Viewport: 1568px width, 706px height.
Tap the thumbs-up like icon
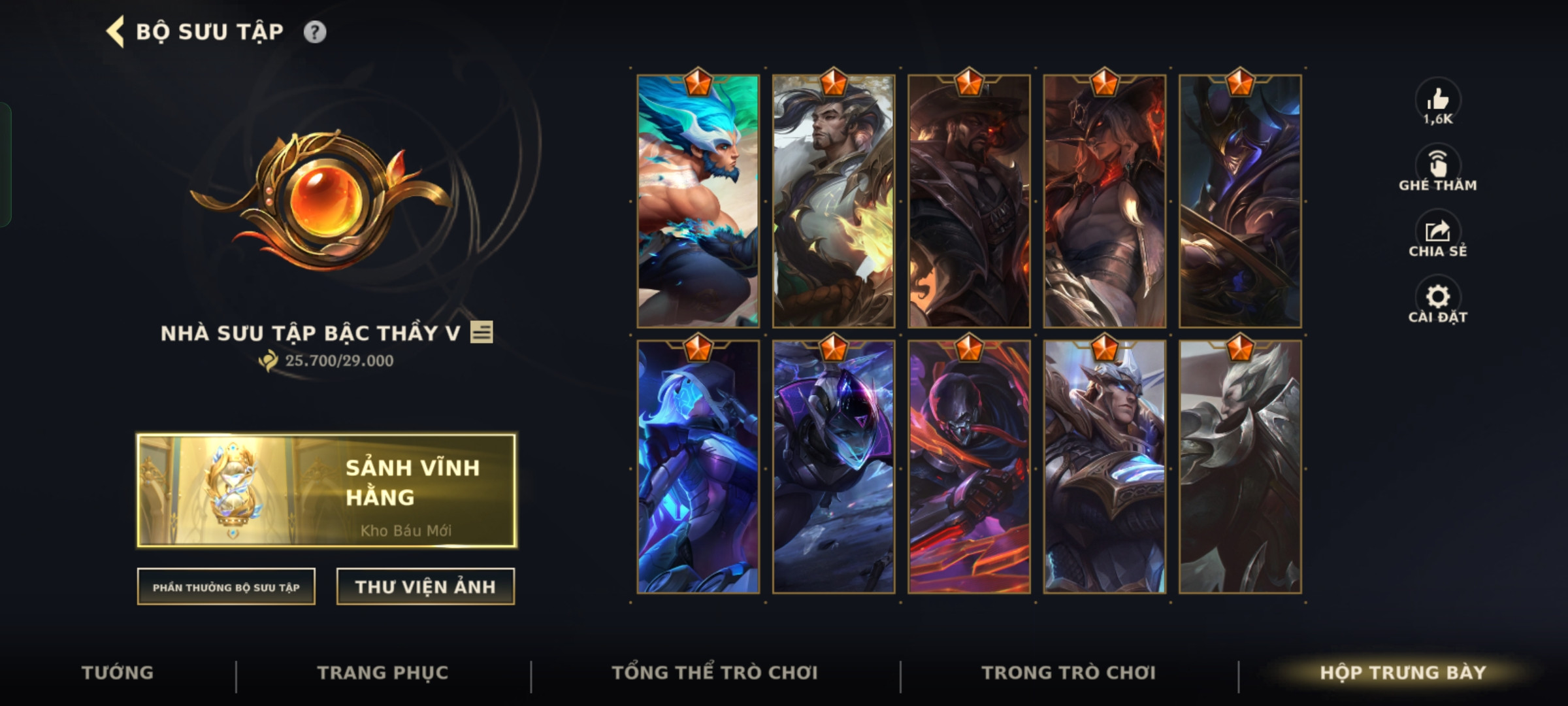pyautogui.click(x=1437, y=99)
